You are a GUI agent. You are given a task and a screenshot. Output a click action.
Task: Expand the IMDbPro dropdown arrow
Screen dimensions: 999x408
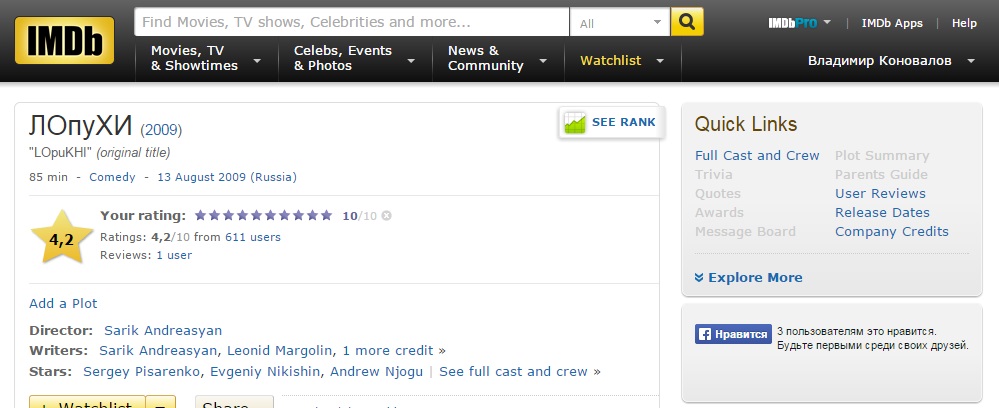pos(827,22)
